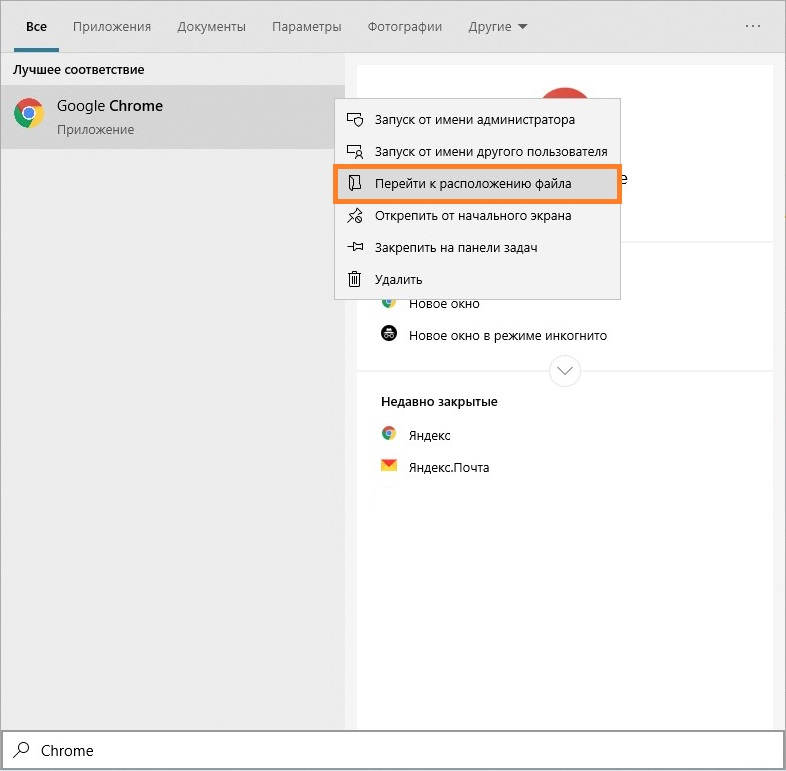786x771 pixels.
Task: Click the open file location icon
Action: (354, 184)
